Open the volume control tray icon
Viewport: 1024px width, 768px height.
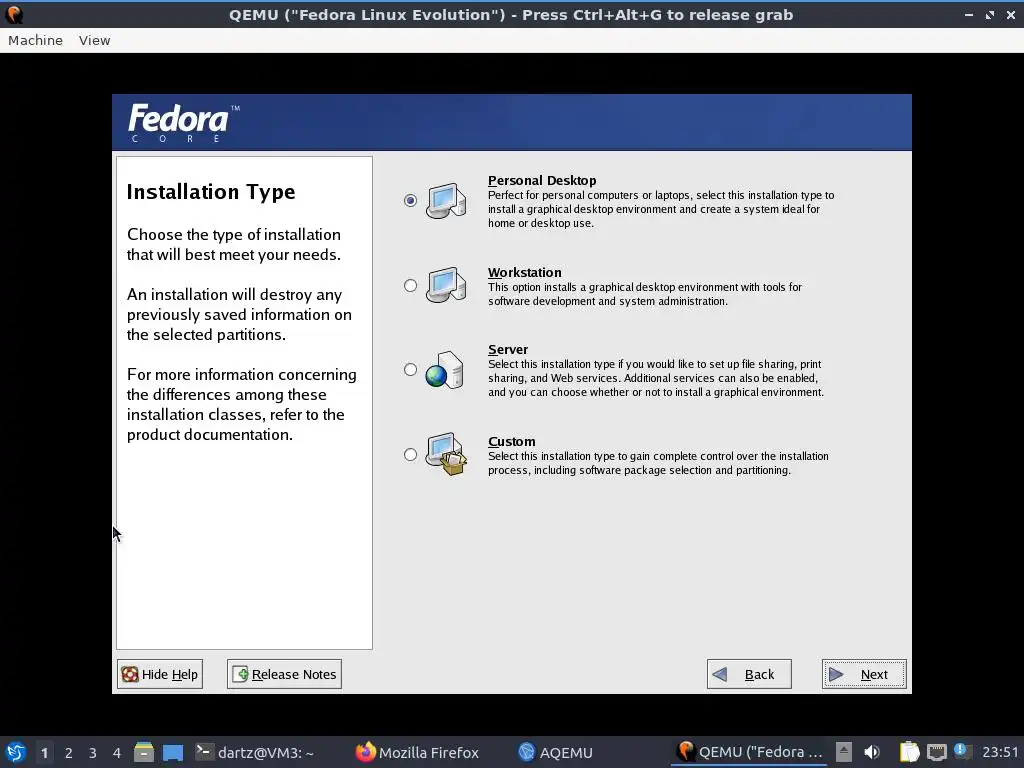point(872,752)
